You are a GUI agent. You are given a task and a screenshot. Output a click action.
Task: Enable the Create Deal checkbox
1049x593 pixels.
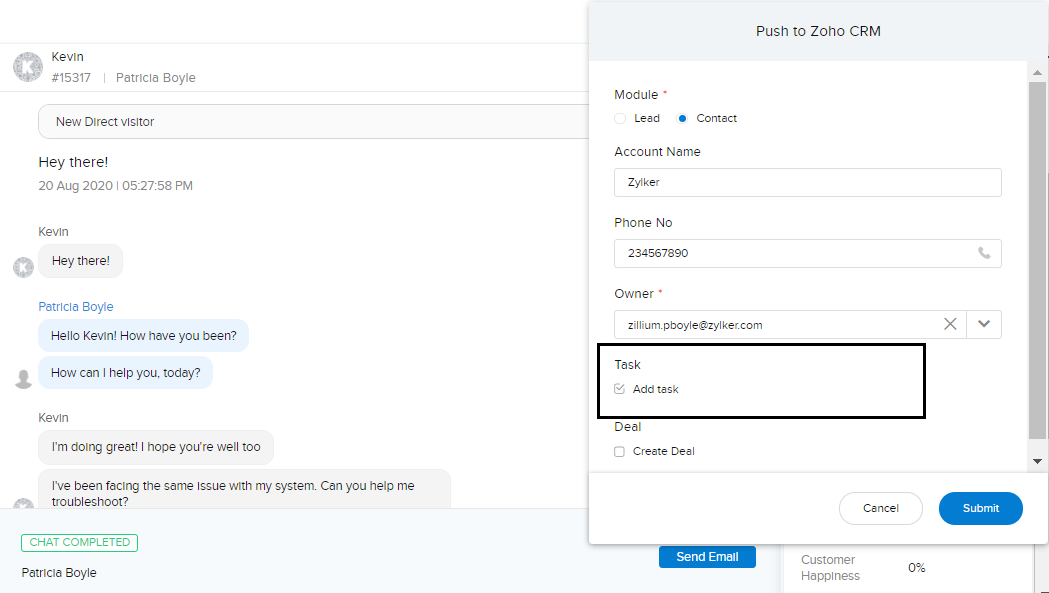tap(620, 451)
